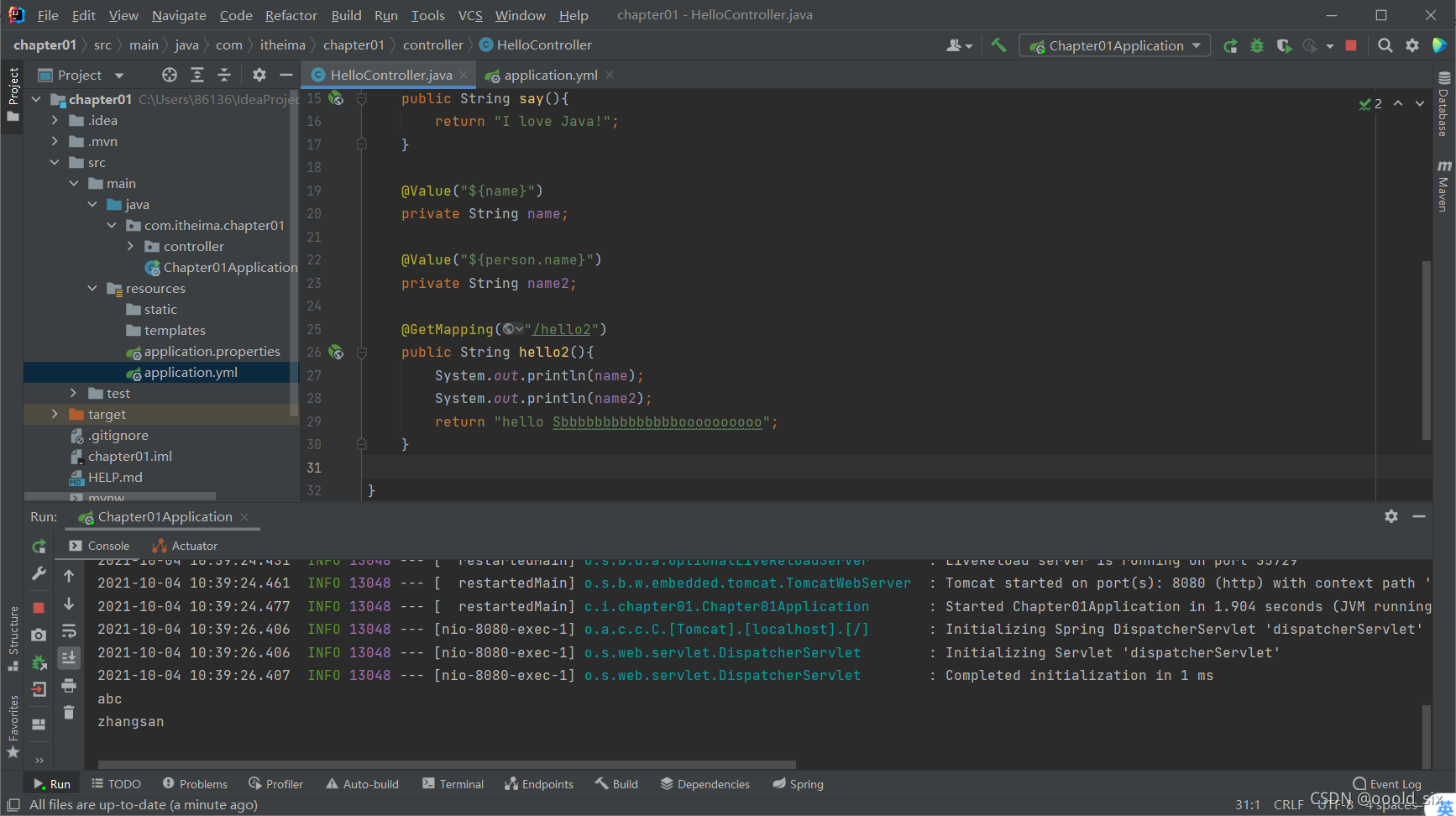The image size is (1456, 816).
Task: Open Search Everywhere magnifier icon
Action: tap(1385, 45)
